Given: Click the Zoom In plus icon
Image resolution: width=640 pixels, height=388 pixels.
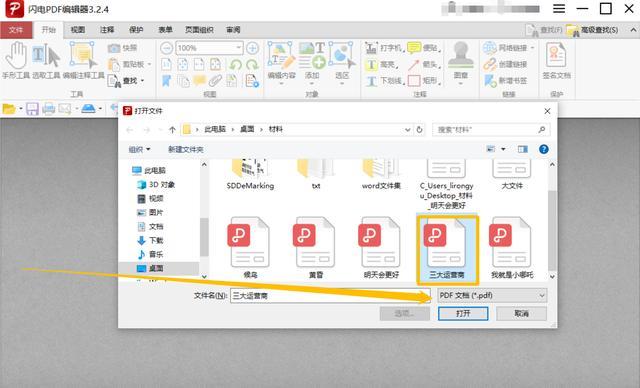Looking at the screenshot, I should 252,48.
